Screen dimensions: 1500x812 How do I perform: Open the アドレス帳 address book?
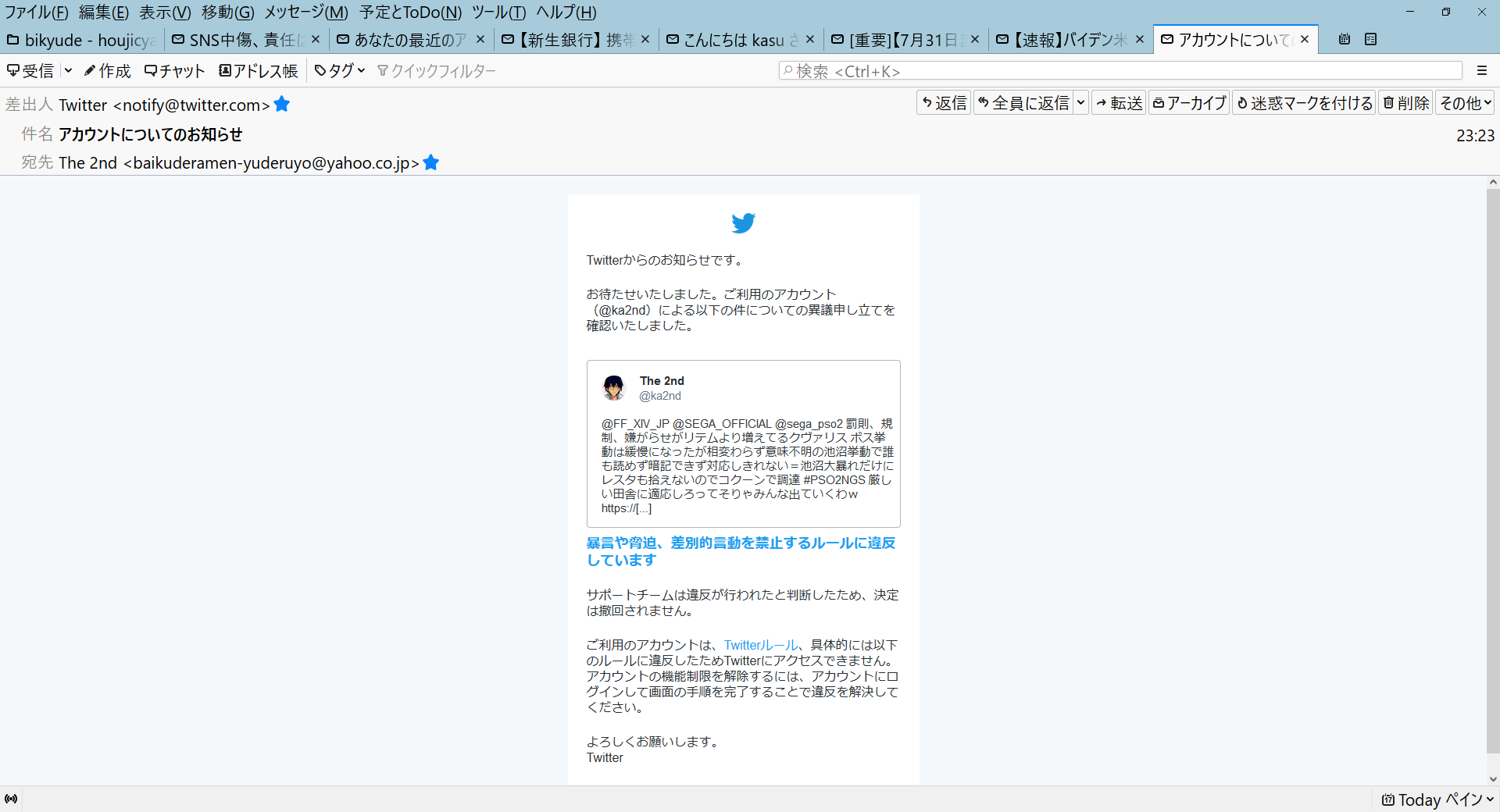(258, 71)
